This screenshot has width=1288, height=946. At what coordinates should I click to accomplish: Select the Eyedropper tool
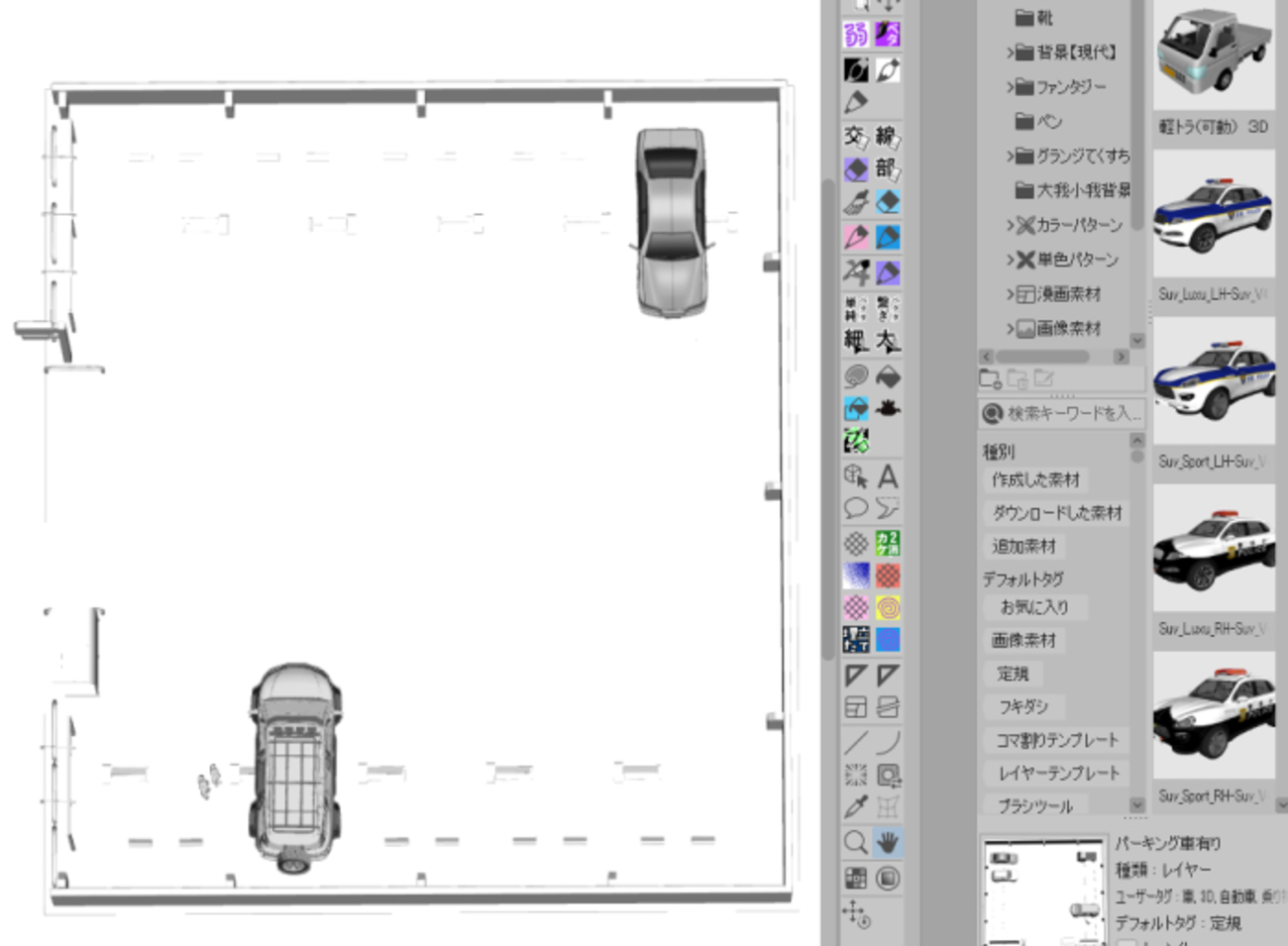856,807
